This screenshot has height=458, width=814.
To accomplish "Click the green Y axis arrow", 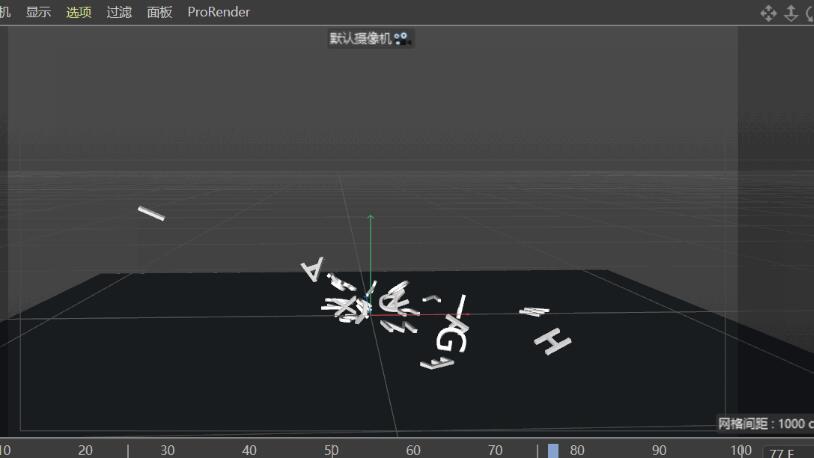I will [370, 218].
